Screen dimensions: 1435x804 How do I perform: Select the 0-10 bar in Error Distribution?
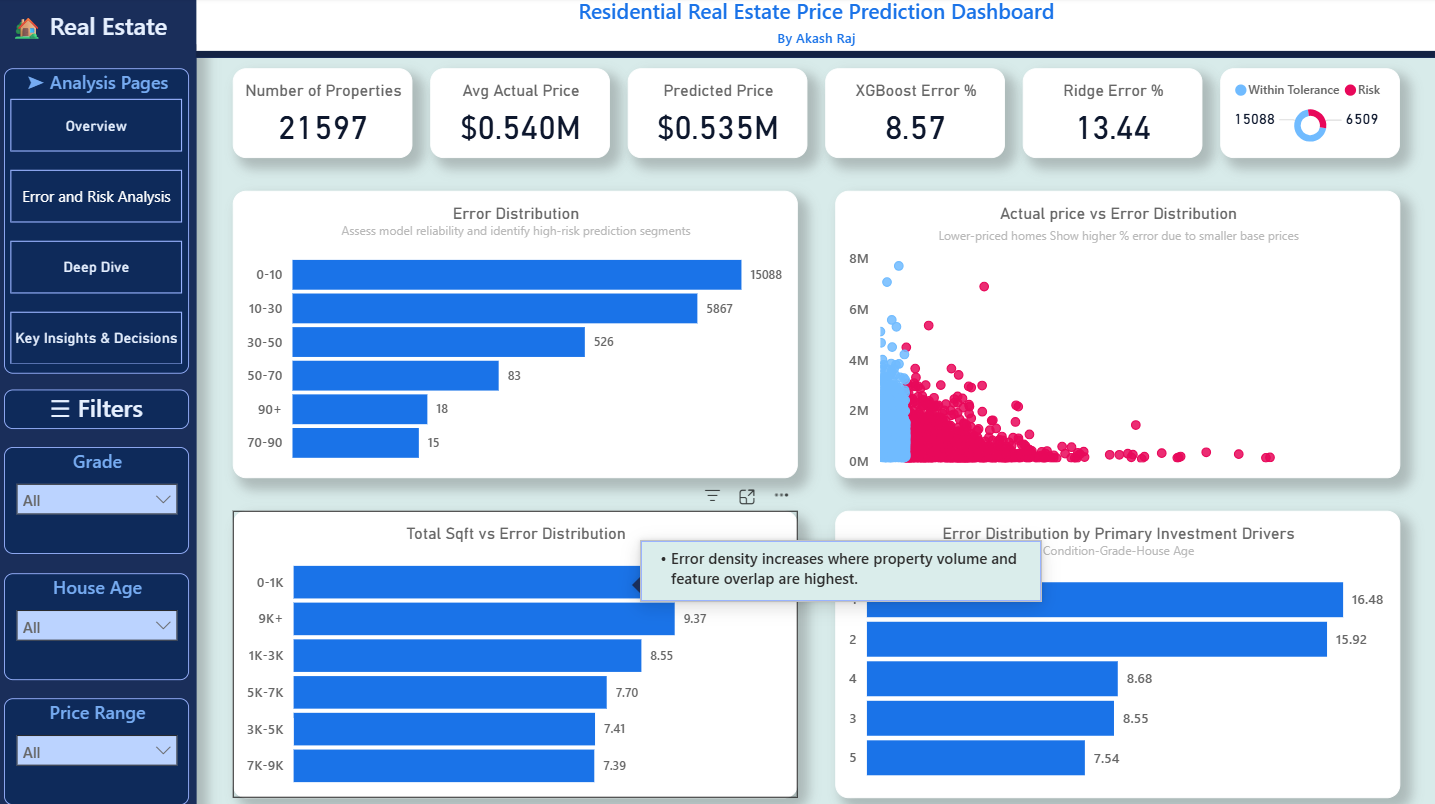(517, 275)
